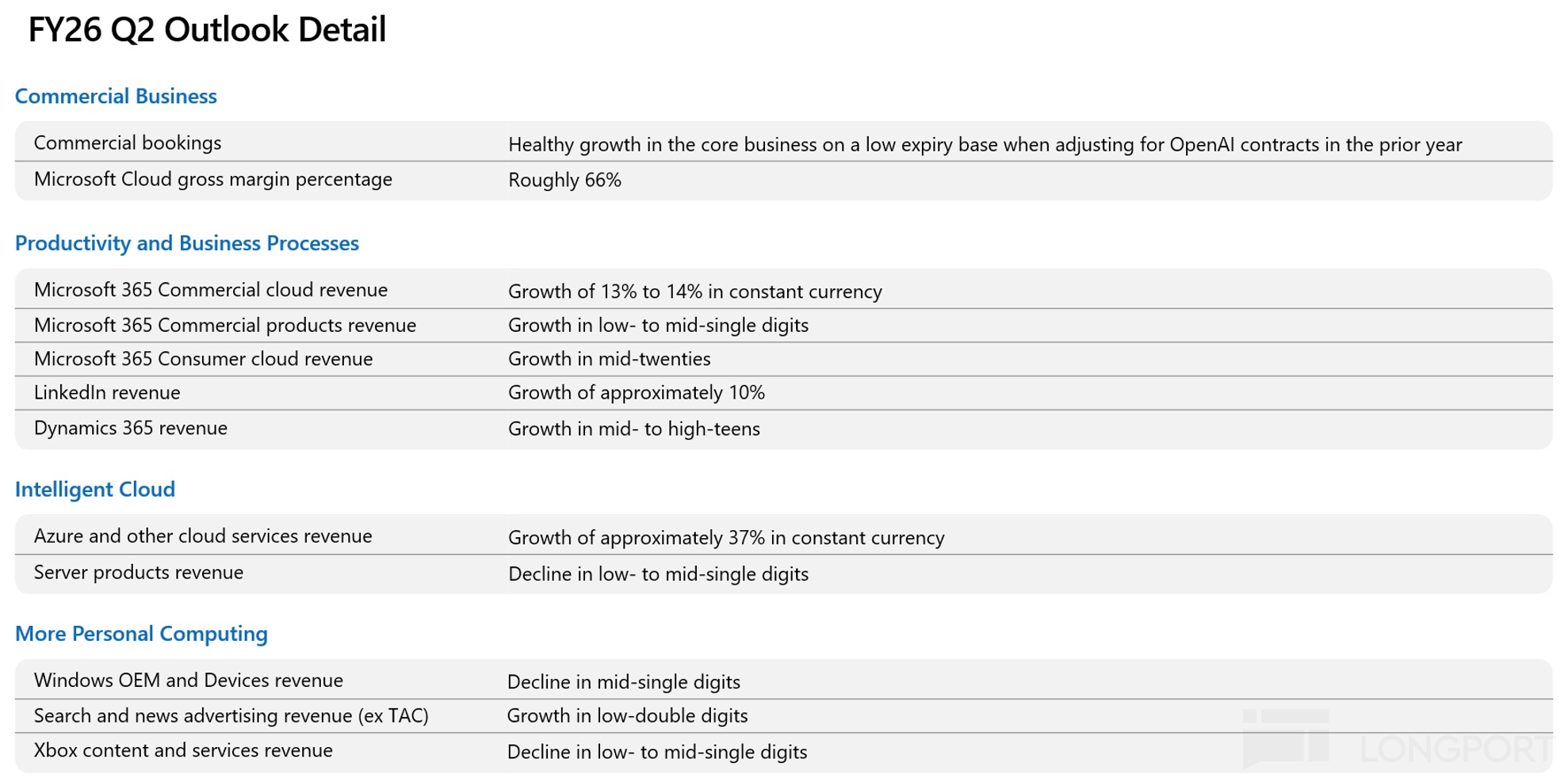Select Microsoft 365 Commercial cloud revenue row
The width and height of the screenshot is (1568, 782).
tap(211, 290)
